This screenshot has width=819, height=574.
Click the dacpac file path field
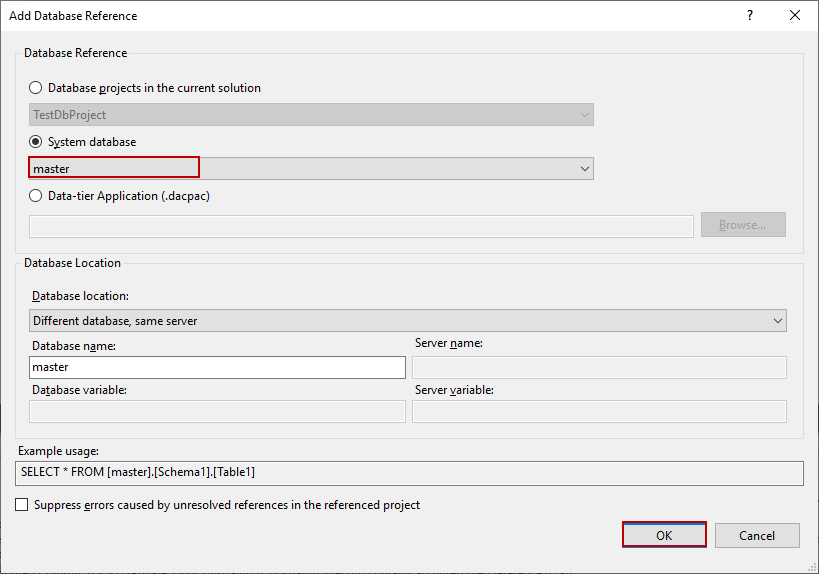(361, 226)
